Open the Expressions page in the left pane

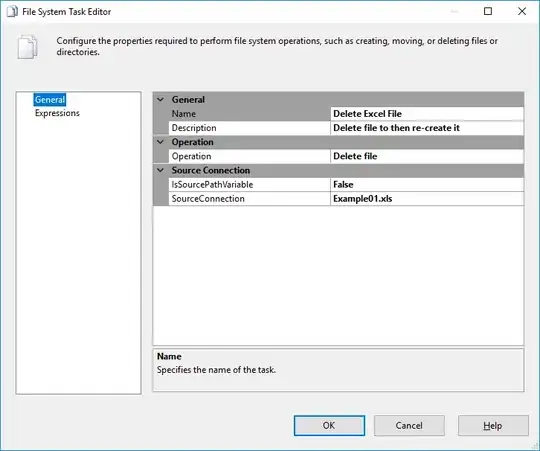click(x=57, y=113)
